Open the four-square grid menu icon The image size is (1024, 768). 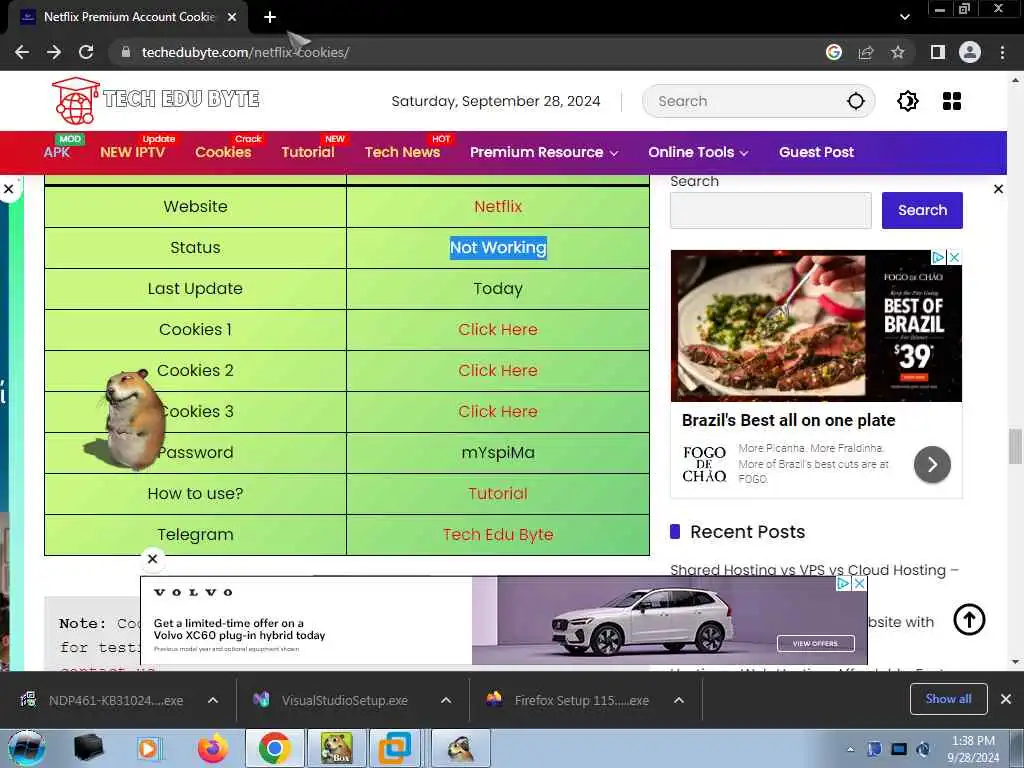tap(952, 101)
